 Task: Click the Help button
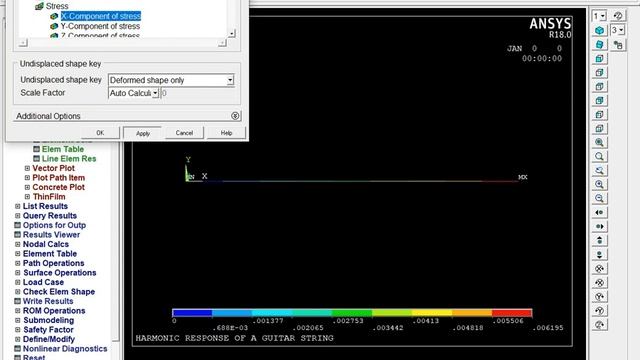tap(227, 133)
